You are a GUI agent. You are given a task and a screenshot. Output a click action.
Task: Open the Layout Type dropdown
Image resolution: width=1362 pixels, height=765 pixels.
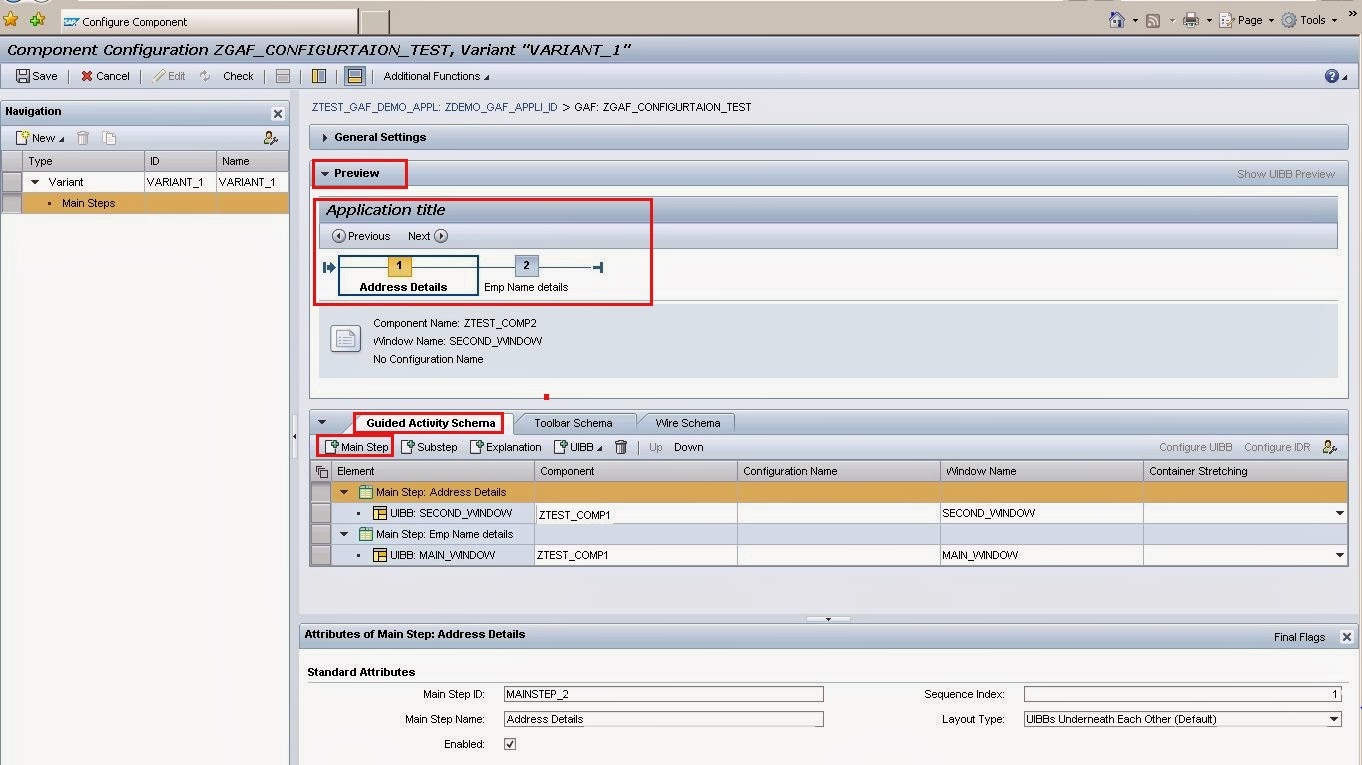point(1334,719)
